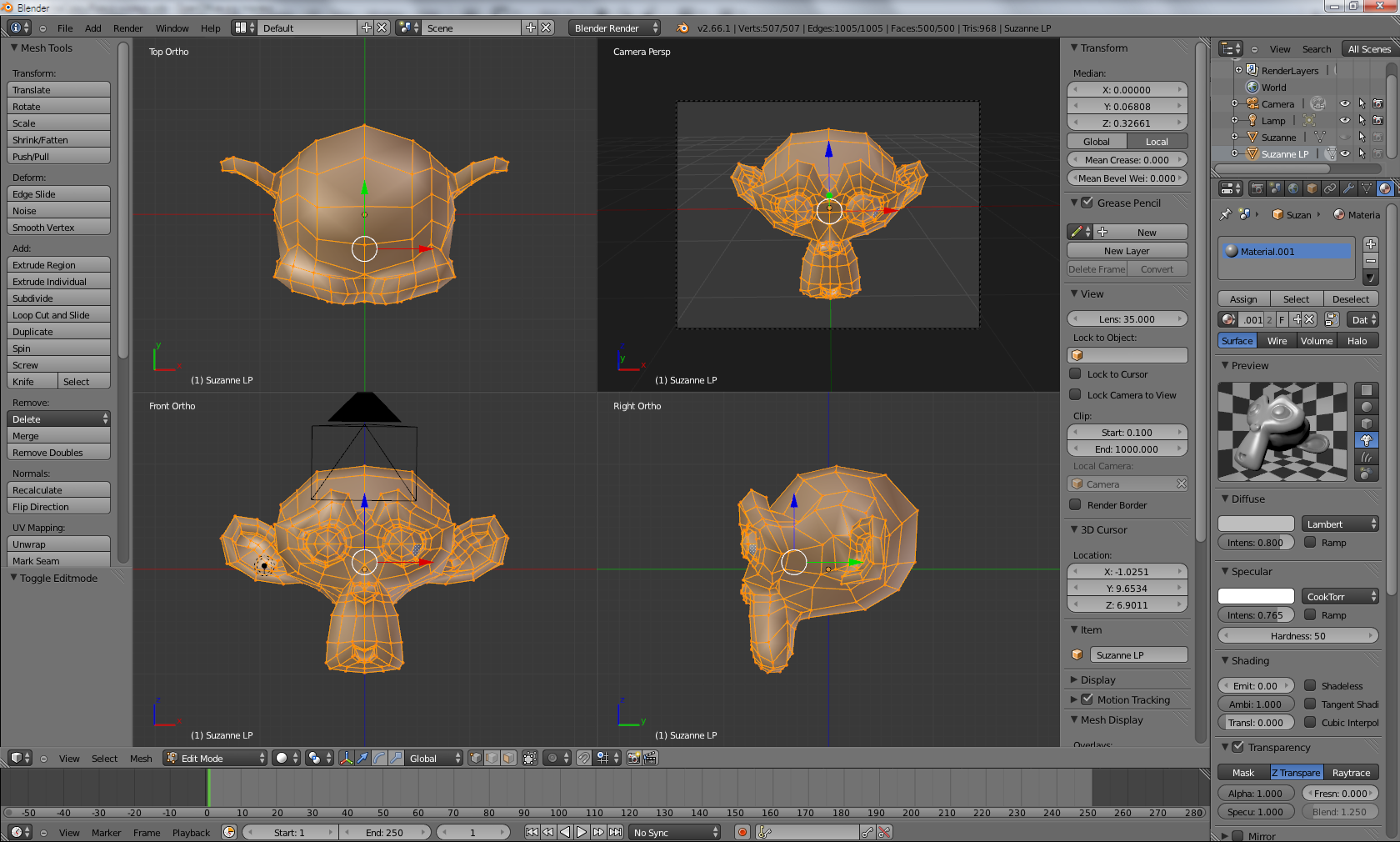Switch to edge select mode icon
Image resolution: width=1400 pixels, height=842 pixels.
coord(492,758)
